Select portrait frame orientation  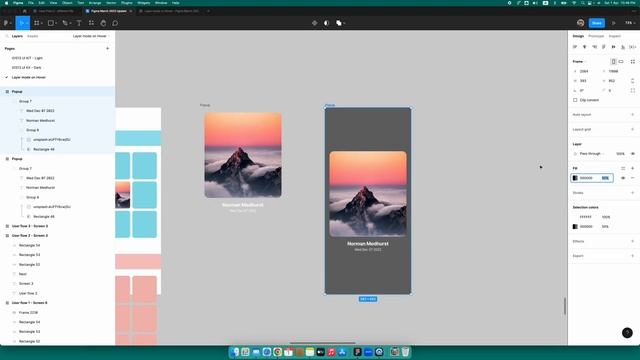pyautogui.click(x=613, y=62)
